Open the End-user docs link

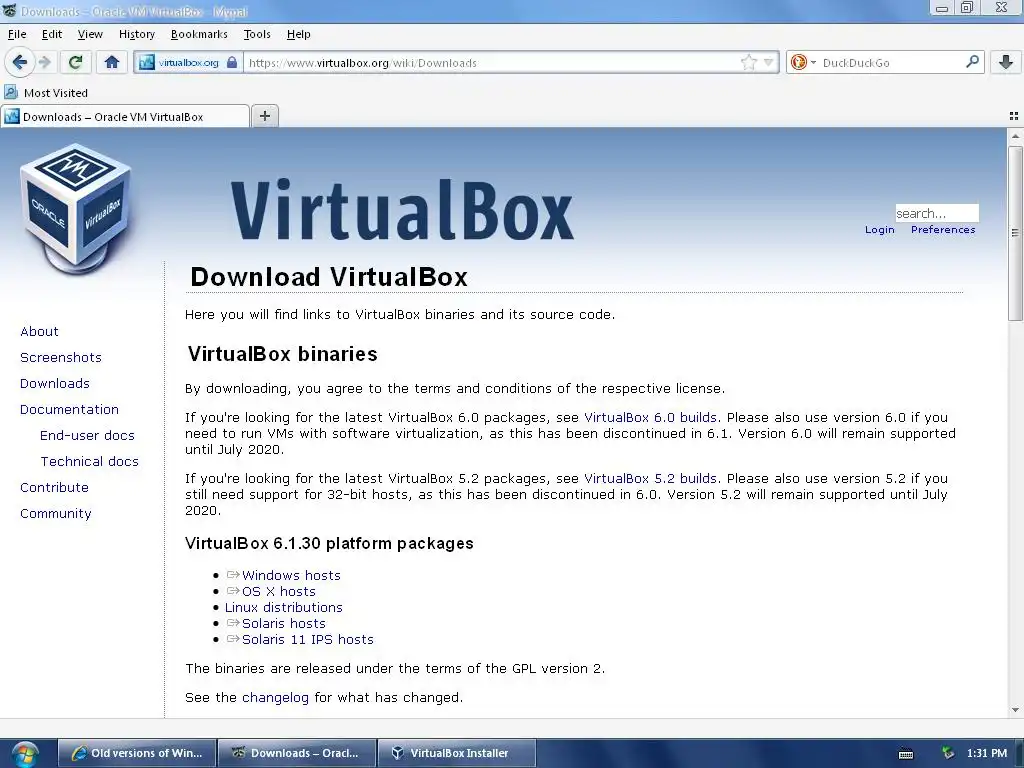tap(88, 436)
